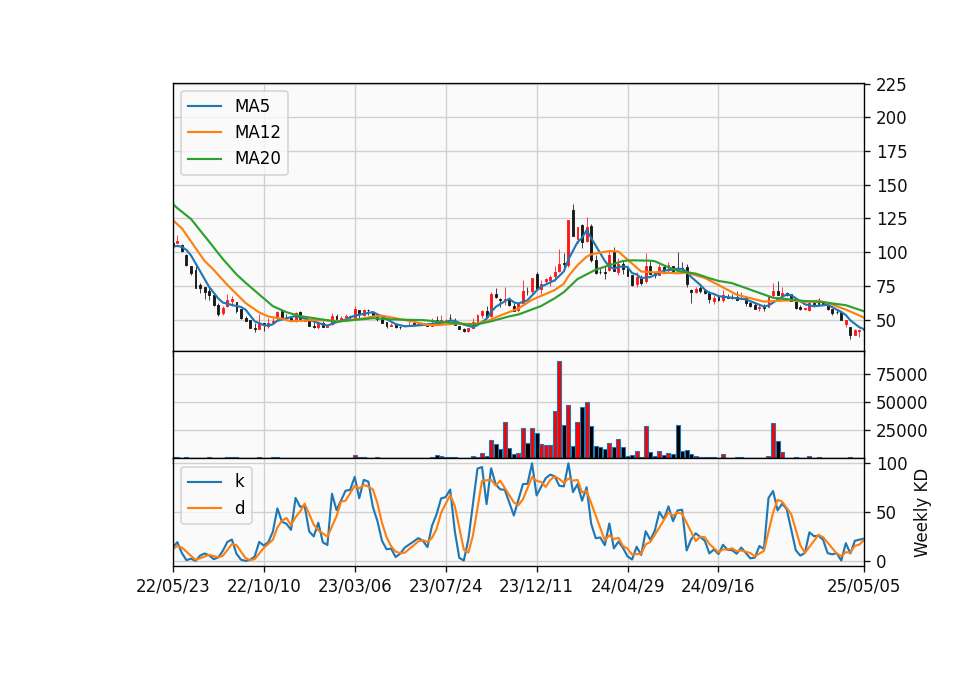The width and height of the screenshot is (960, 690).
Task: Click the 150 price axis tick label
Action: click(891, 186)
